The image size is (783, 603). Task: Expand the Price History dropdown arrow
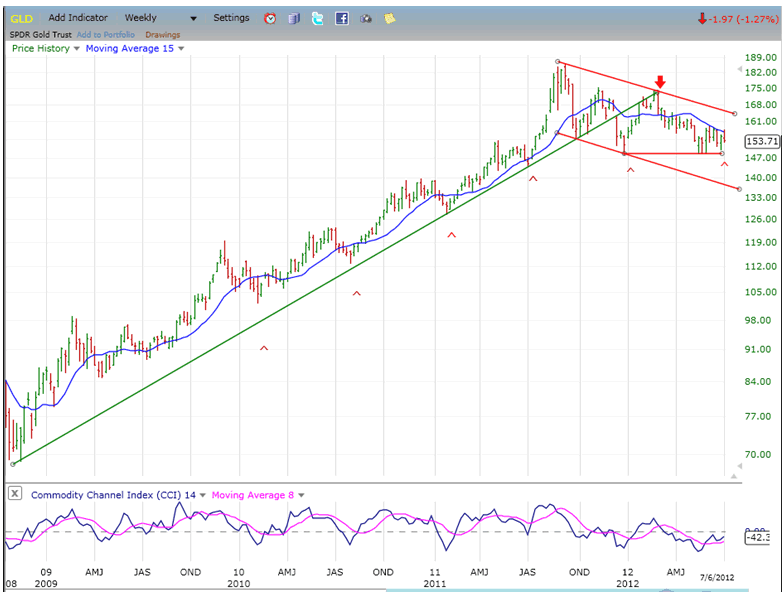pos(76,48)
